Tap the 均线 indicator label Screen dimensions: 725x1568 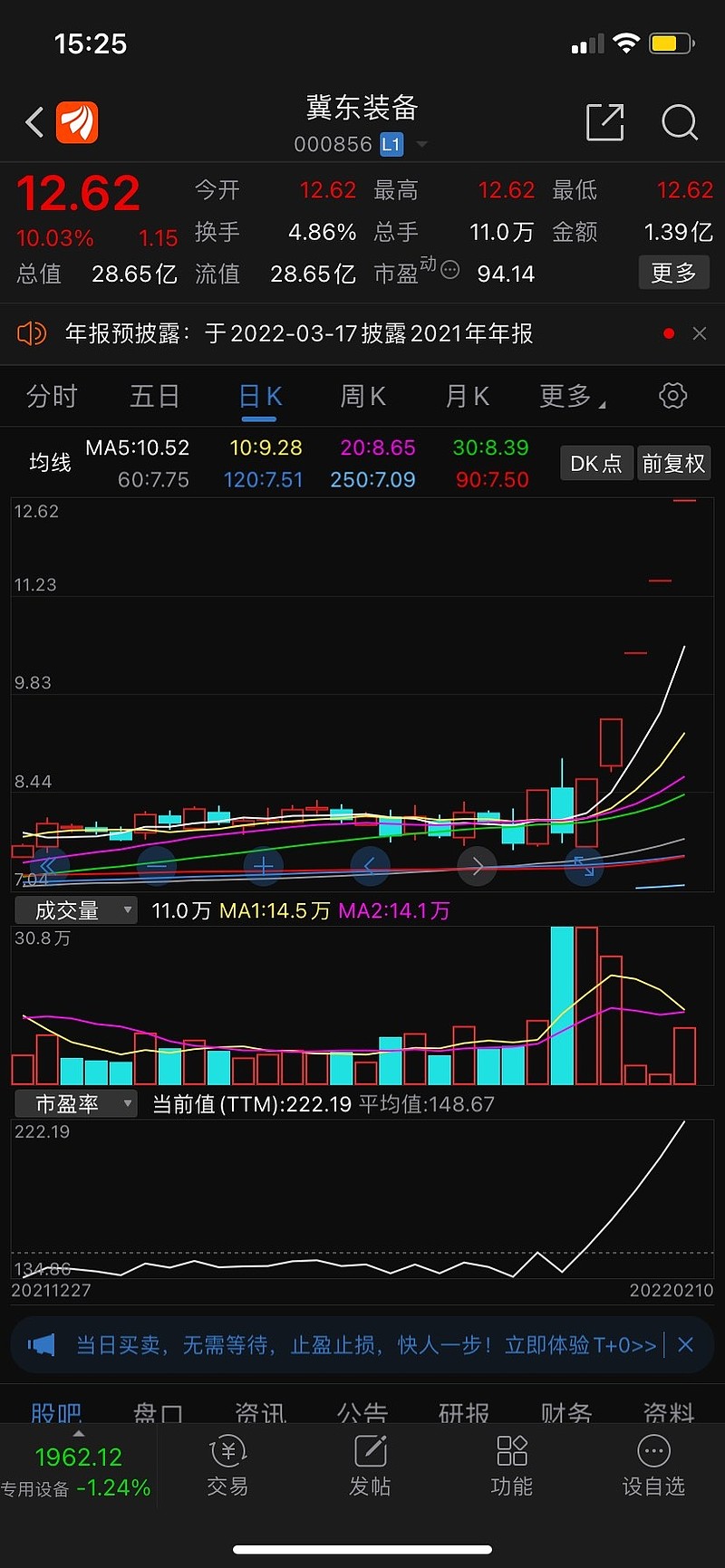[x=50, y=463]
